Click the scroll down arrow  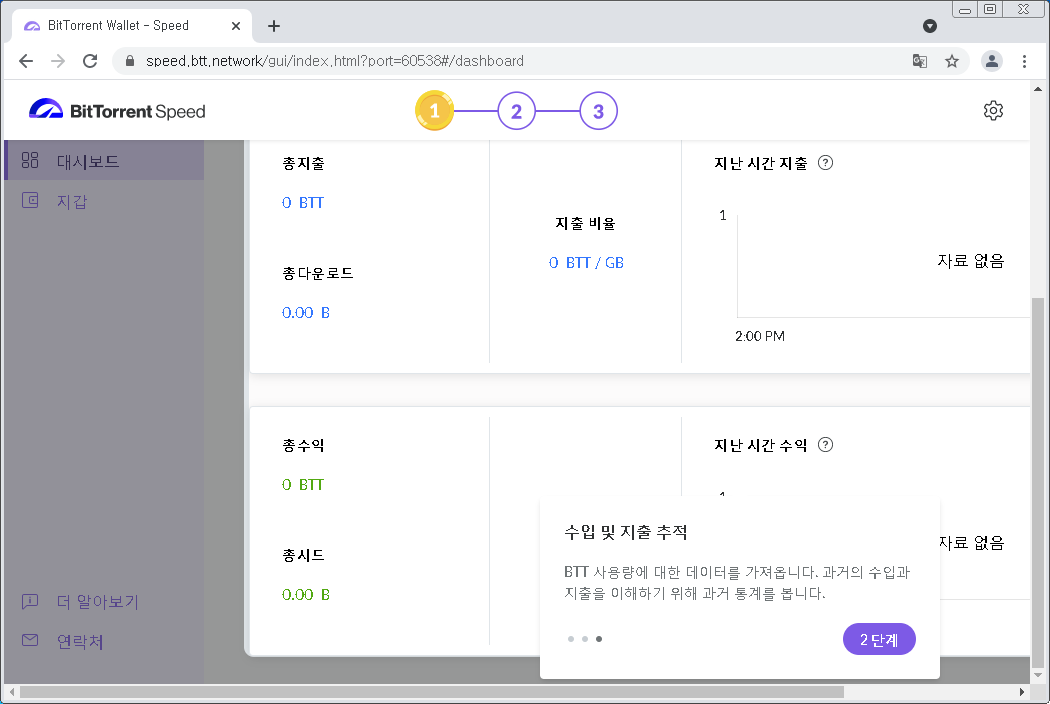1038,675
